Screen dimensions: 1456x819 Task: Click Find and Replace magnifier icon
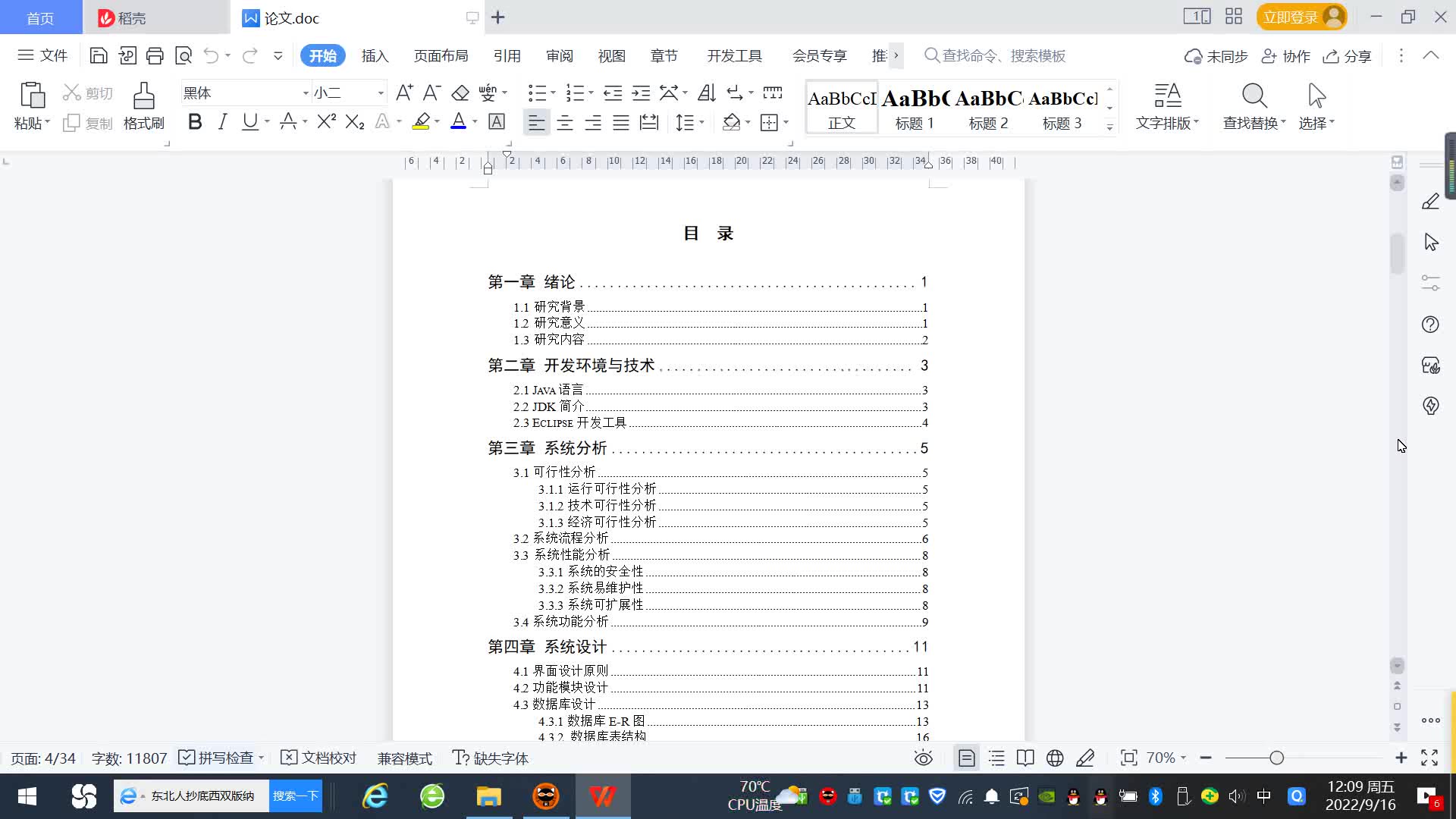[x=1254, y=96]
